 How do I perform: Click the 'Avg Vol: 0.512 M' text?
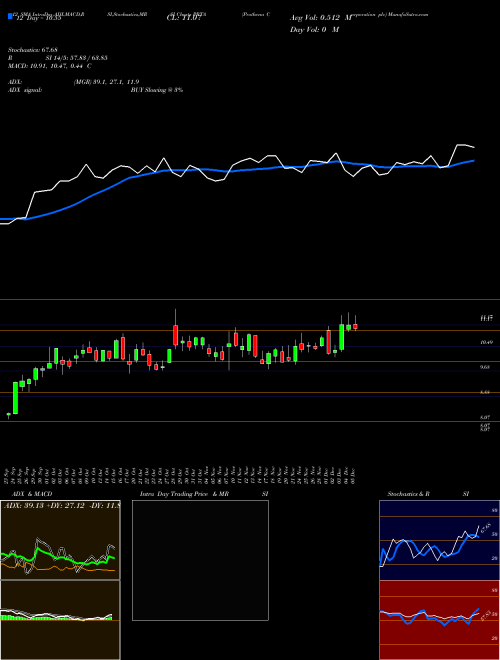321,18
